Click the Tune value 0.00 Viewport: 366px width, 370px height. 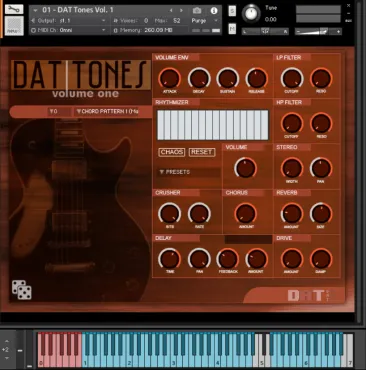(x=271, y=19)
